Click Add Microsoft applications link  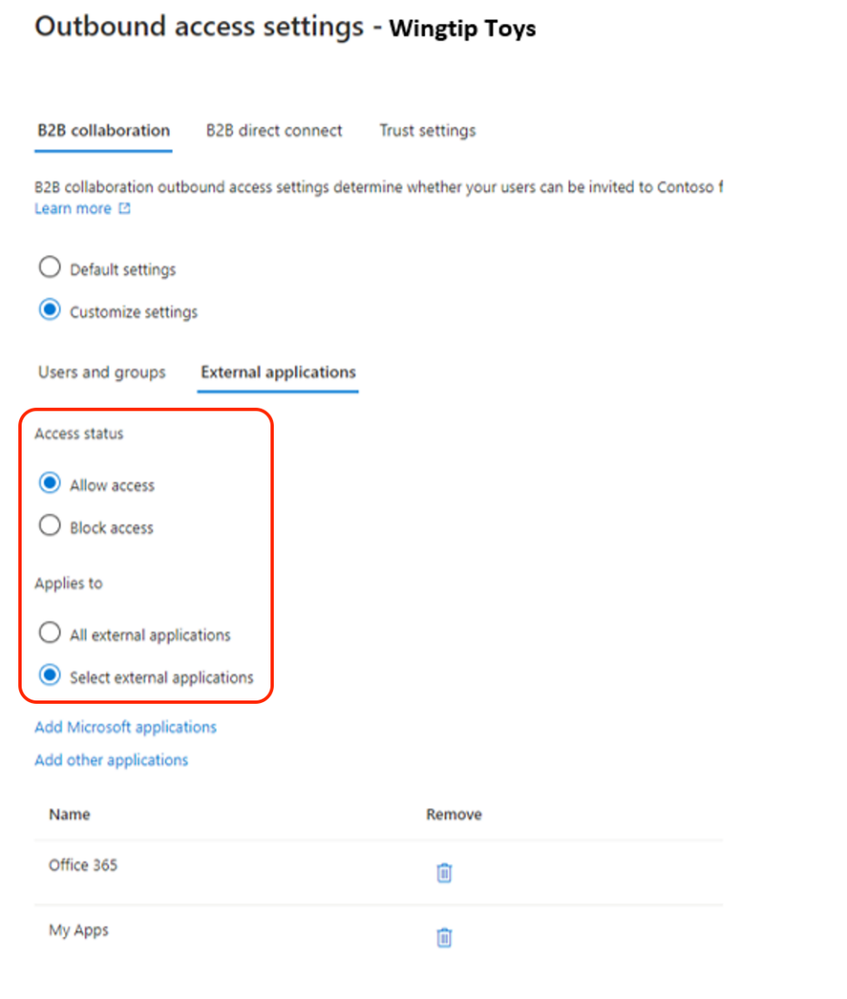coord(126,727)
